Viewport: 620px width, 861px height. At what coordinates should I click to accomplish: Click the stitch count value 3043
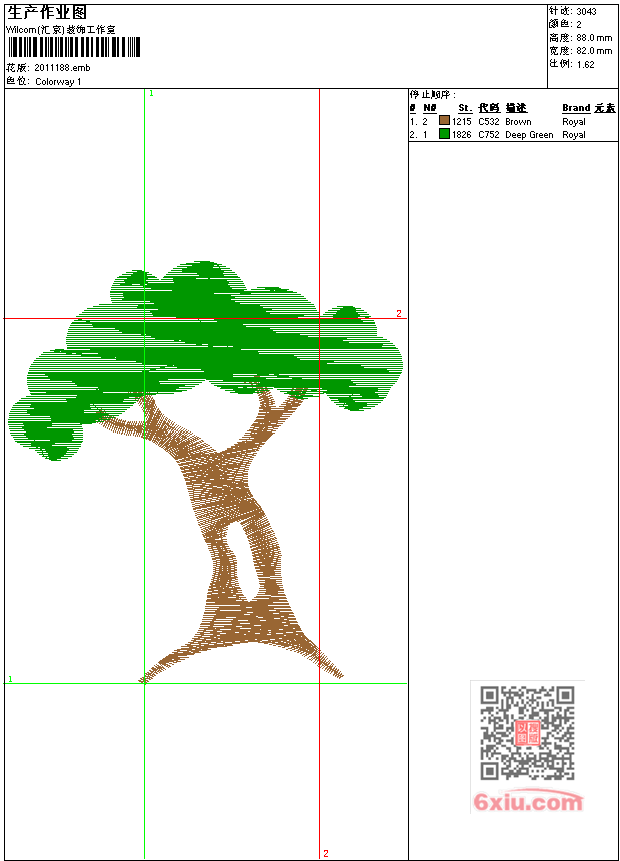click(588, 11)
